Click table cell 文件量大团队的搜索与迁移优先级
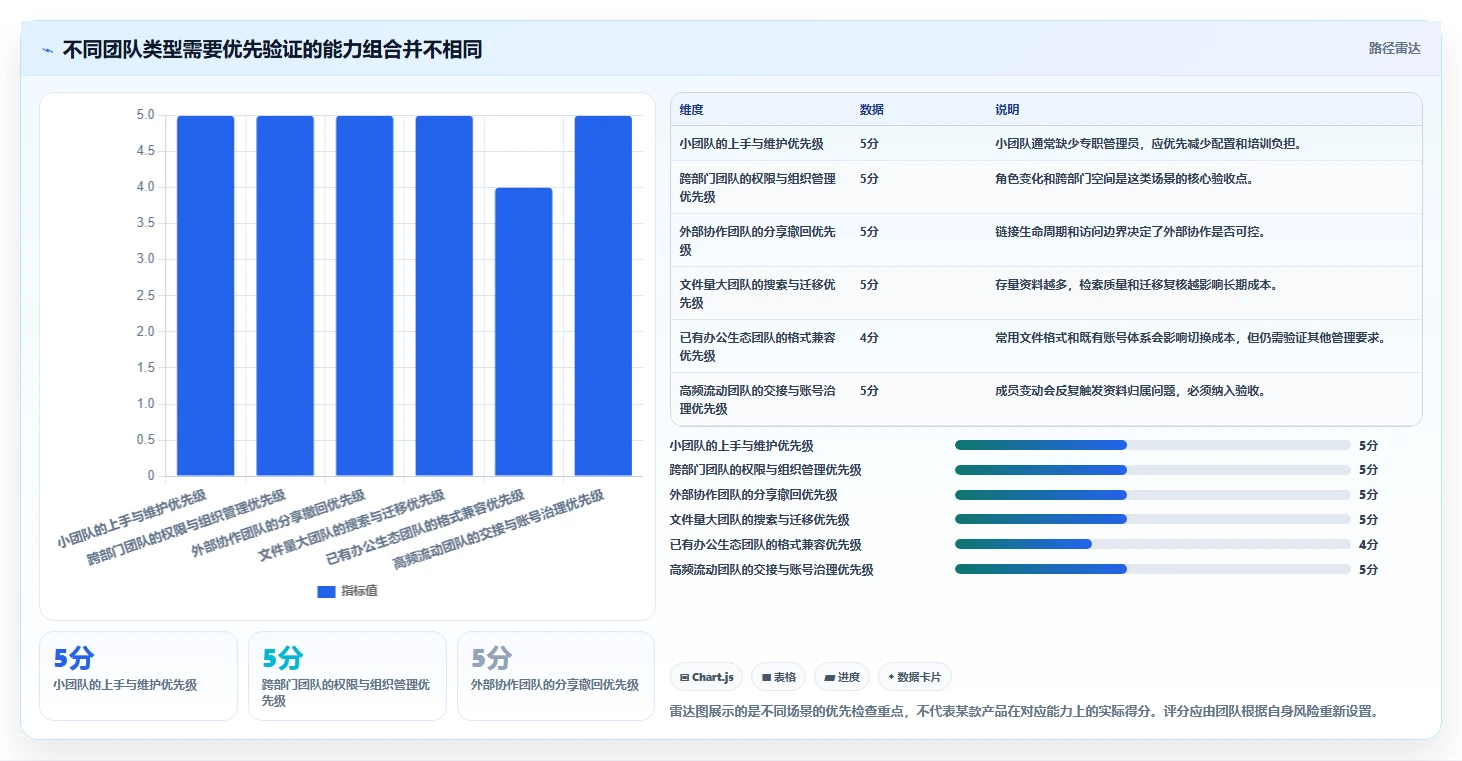This screenshot has width=1462, height=761. coord(757,294)
